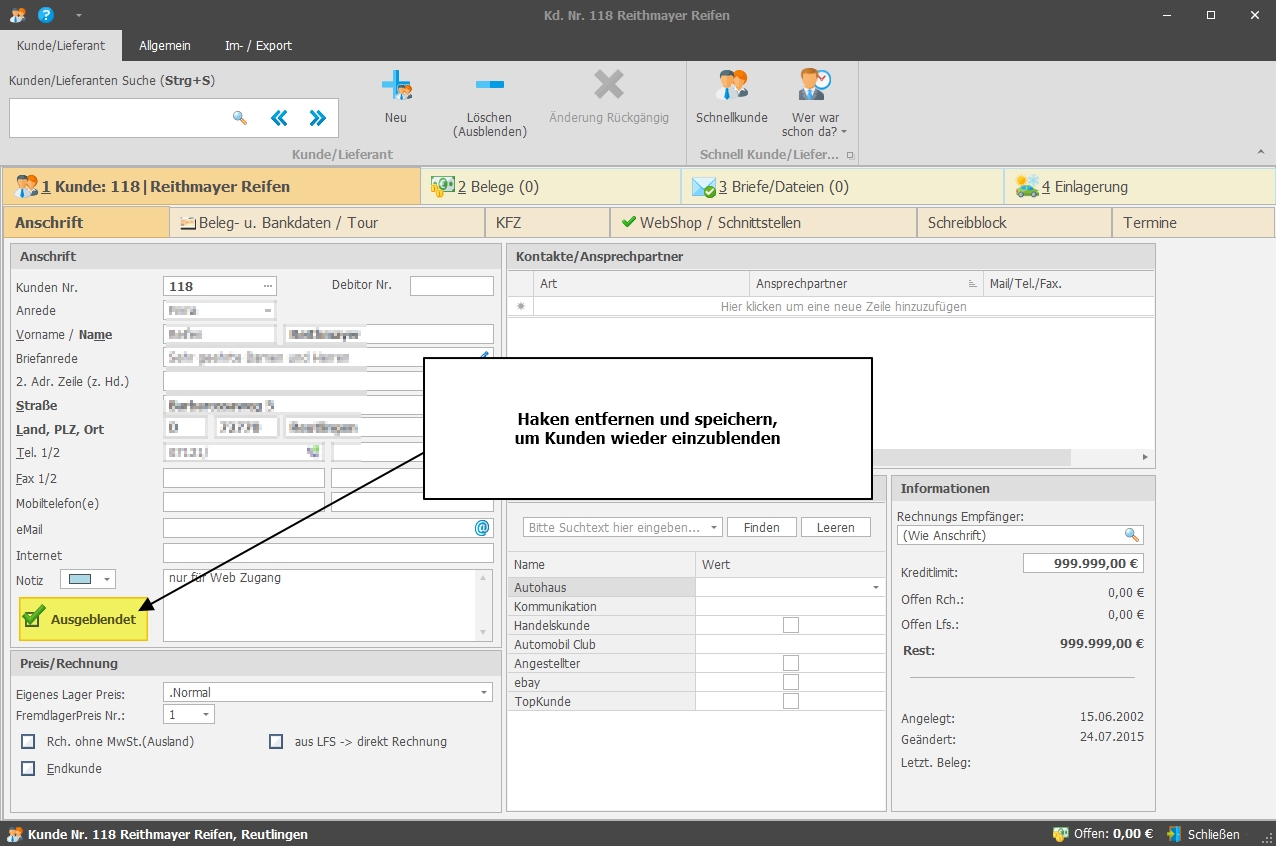1276x846 pixels.
Task: Go to previous customer with double left arrow
Action: pyautogui.click(x=279, y=118)
